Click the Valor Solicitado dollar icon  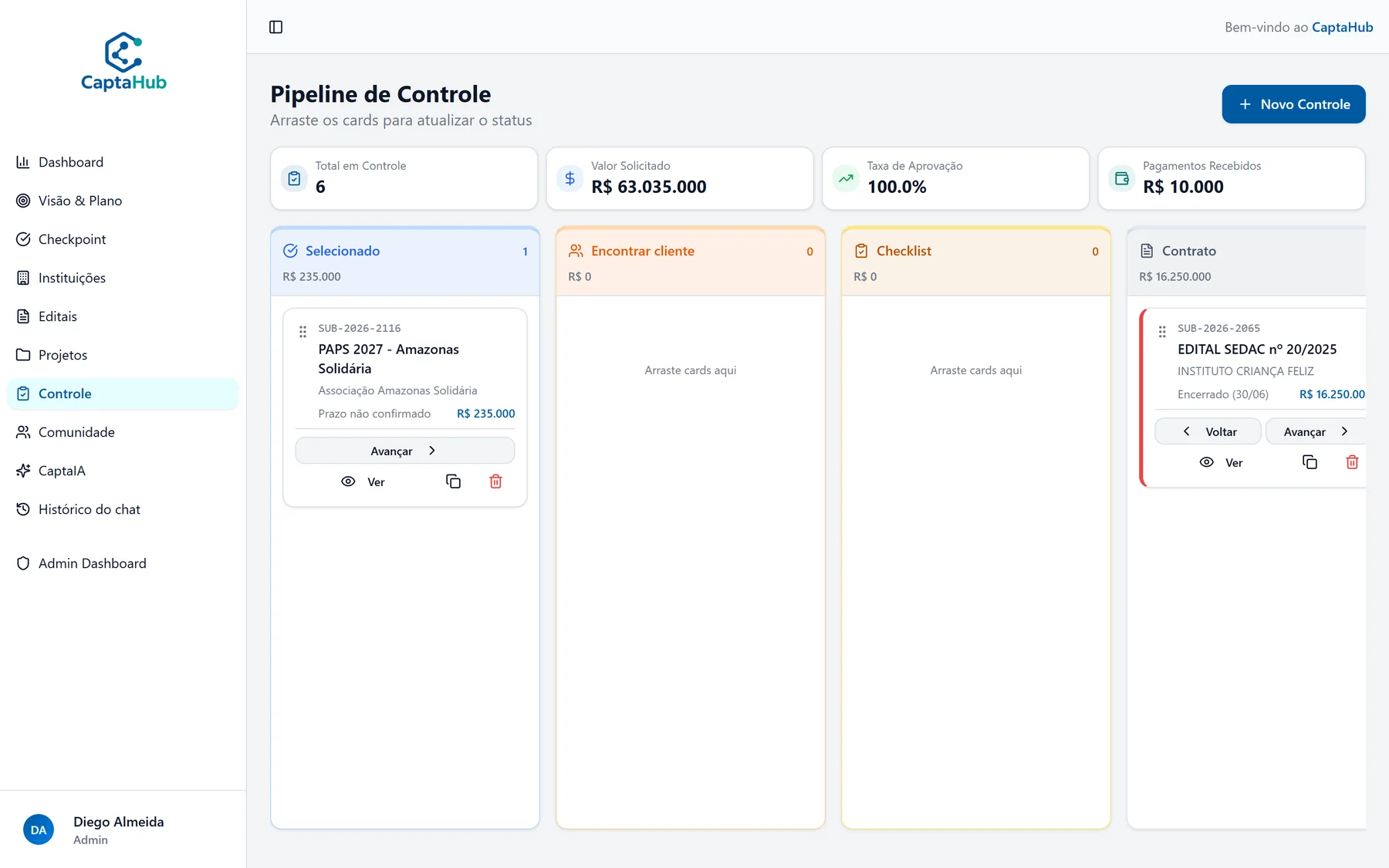569,178
